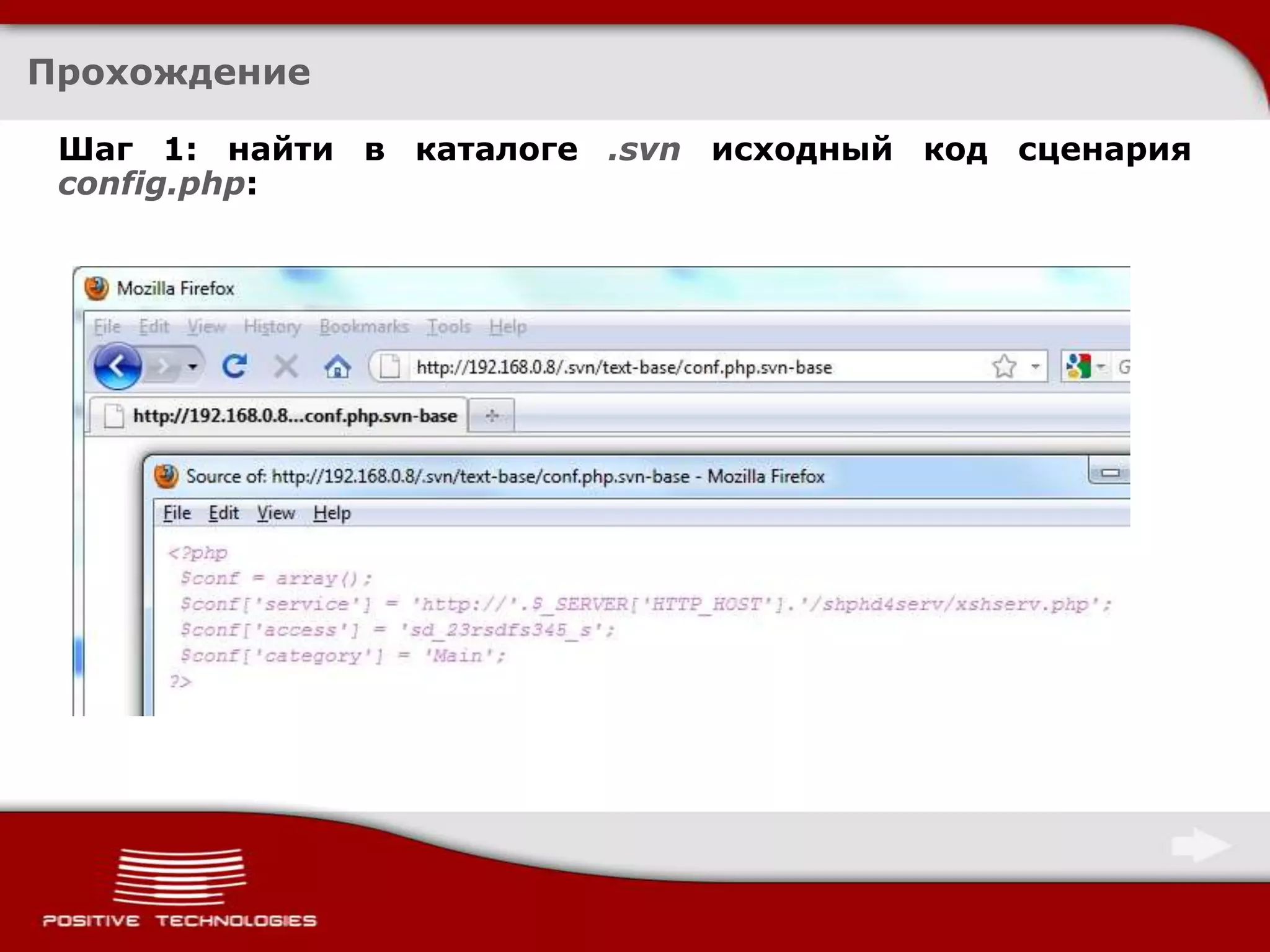This screenshot has width=1270, height=952.
Task: Click the page icon in the address bar
Action: (389, 367)
